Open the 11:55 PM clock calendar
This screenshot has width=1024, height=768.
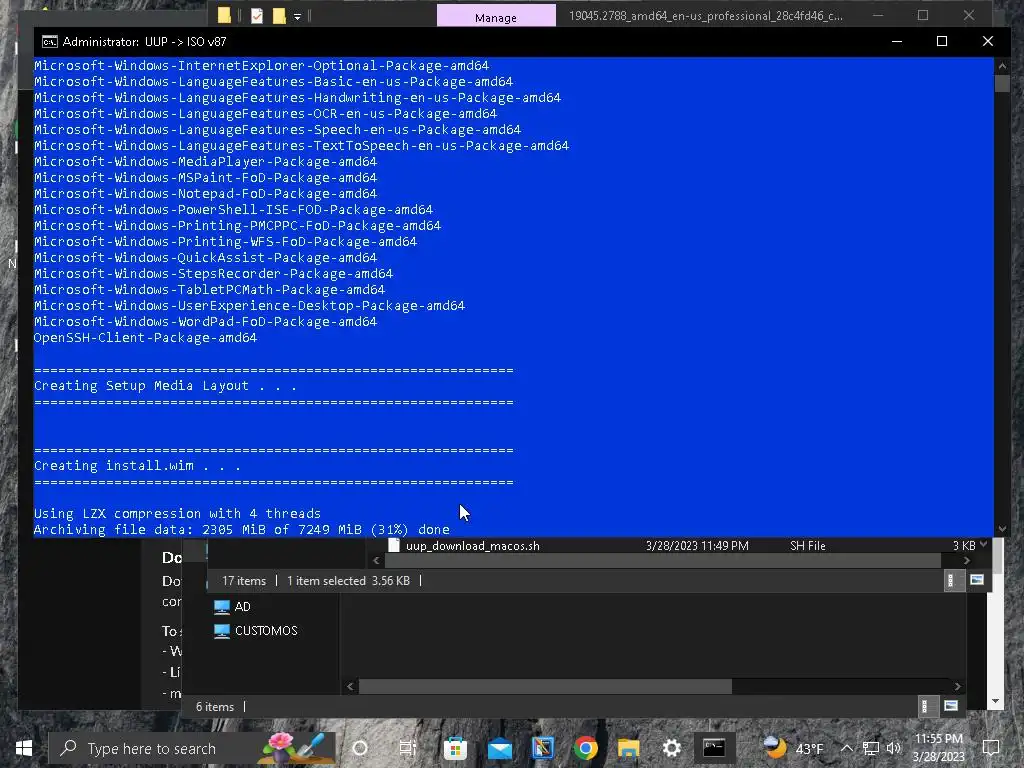coord(938,748)
